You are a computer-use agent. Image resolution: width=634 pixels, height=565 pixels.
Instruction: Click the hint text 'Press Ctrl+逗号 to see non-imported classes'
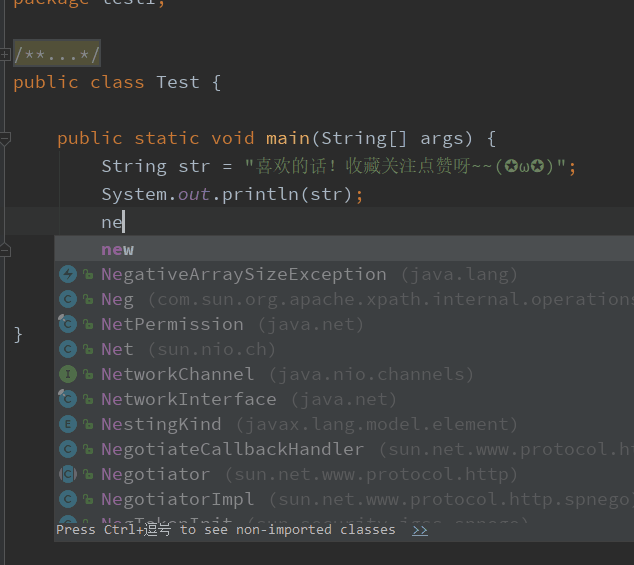[x=225, y=530]
